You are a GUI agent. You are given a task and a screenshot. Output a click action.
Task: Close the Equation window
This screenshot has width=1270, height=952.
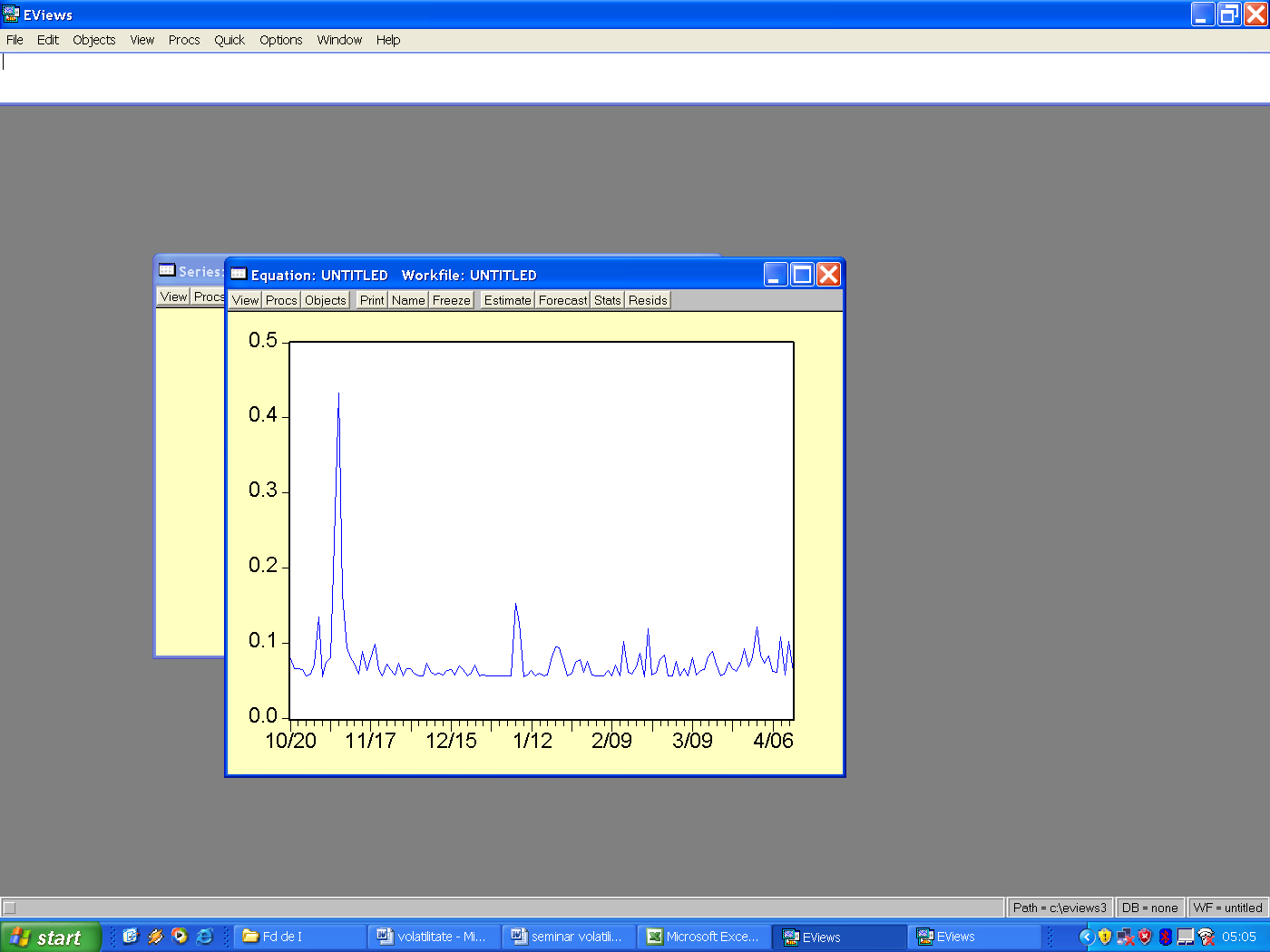coord(828,274)
